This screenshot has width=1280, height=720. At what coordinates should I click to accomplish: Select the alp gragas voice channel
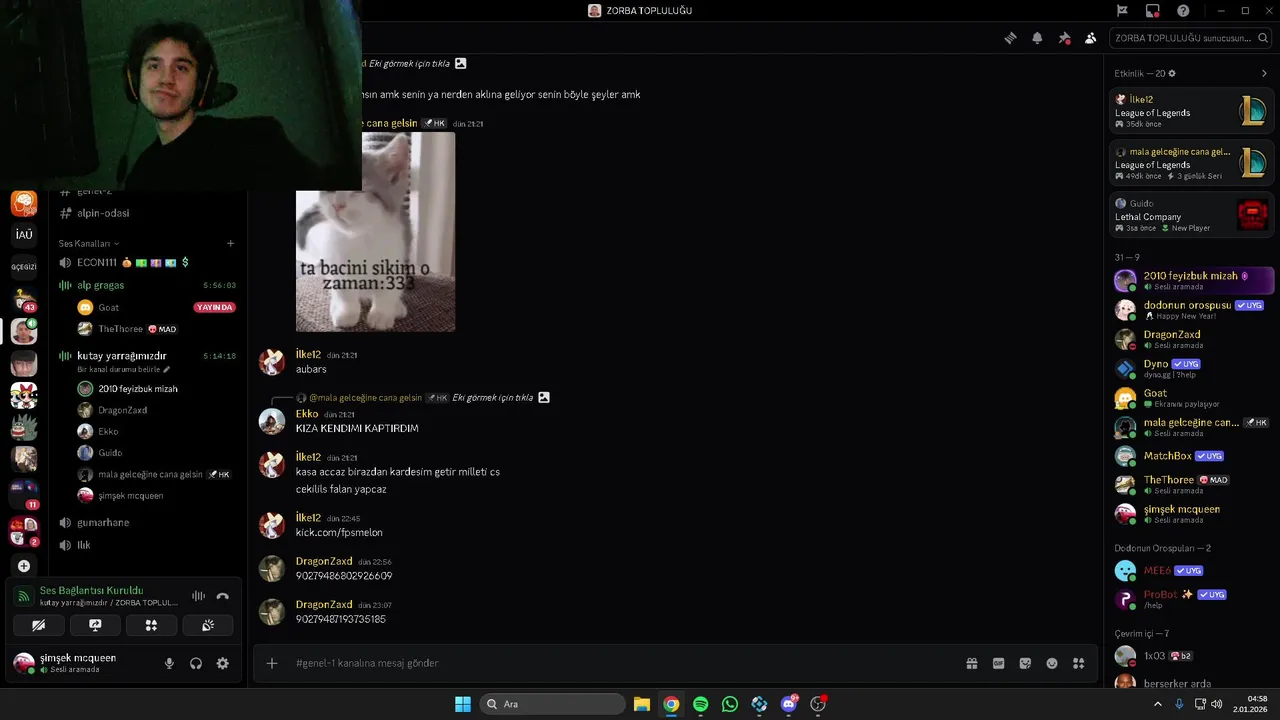147,285
